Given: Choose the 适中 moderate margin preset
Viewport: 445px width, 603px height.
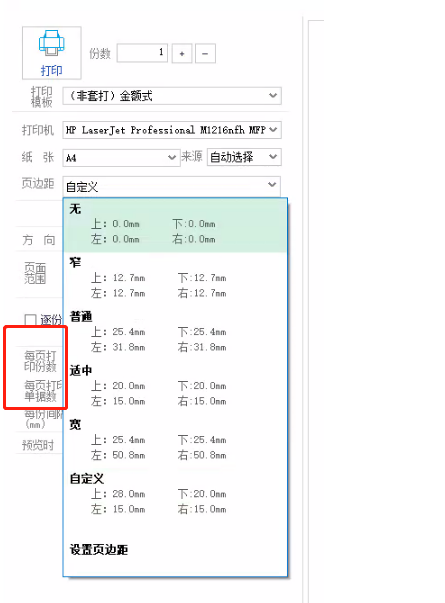Looking at the screenshot, I should (x=175, y=386).
